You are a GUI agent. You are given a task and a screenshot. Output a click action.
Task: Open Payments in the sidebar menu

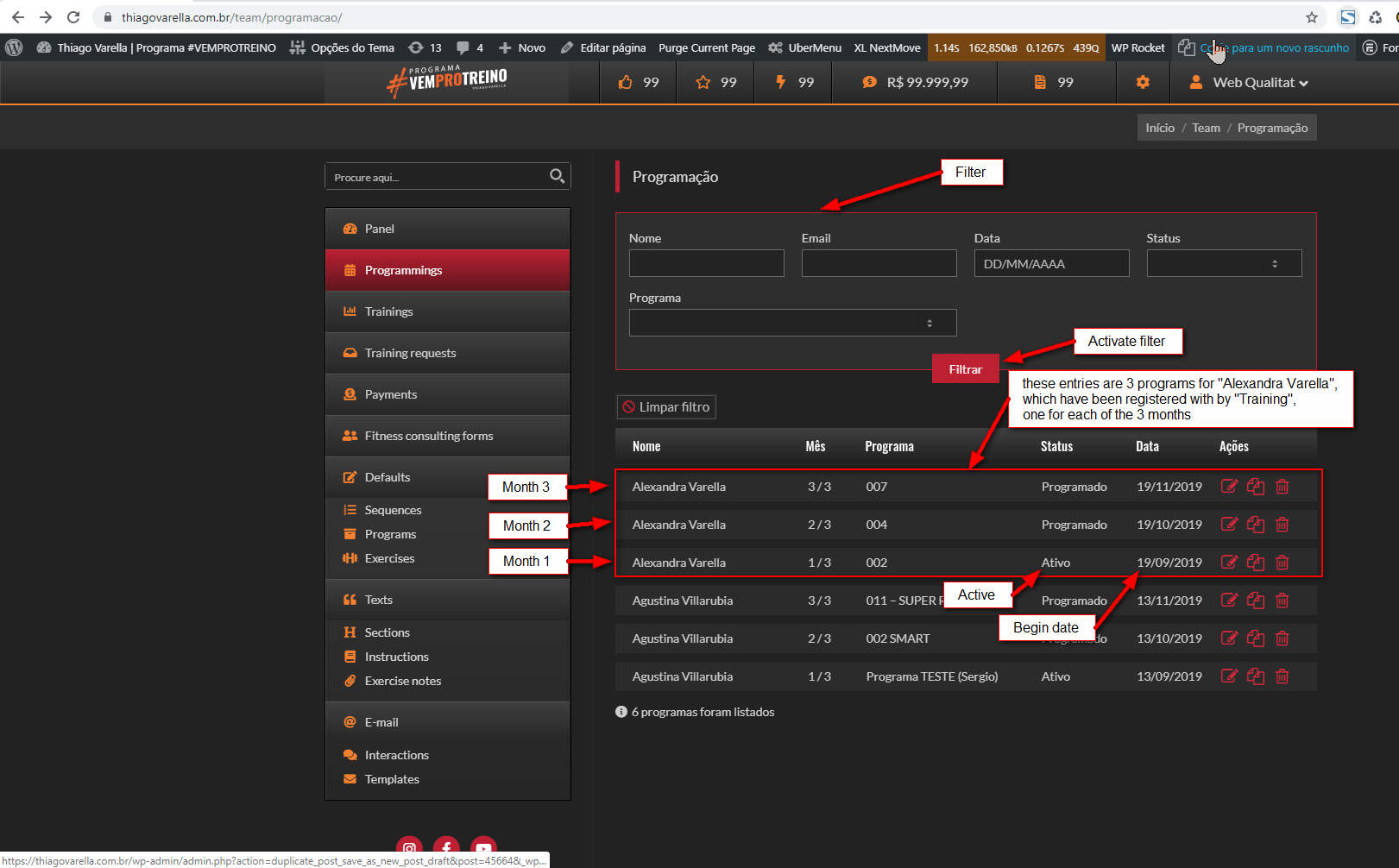[390, 394]
